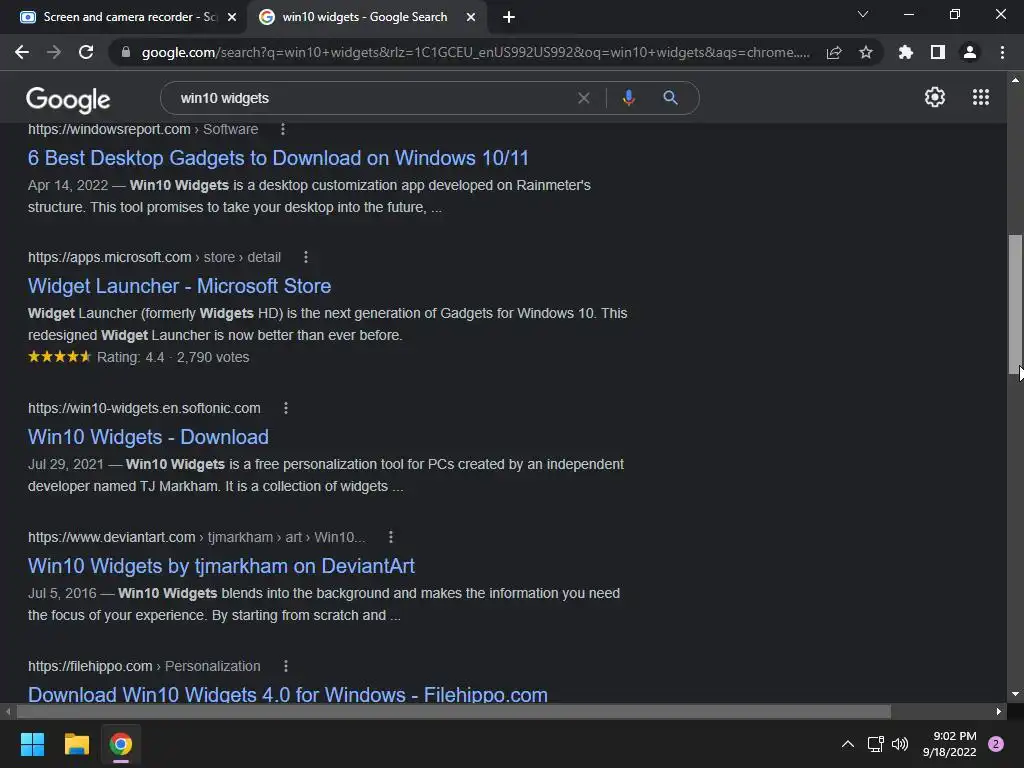Click the vertical scrollbar thumb
The width and height of the screenshot is (1024, 768).
(1015, 304)
